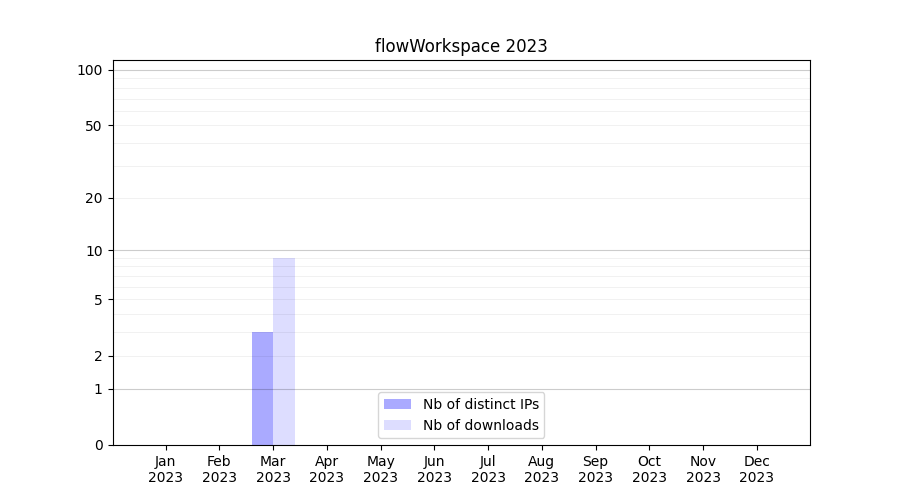This screenshot has width=900, height=500.
Task: Click the Jul 2023 x-axis label
Action: pyautogui.click(x=488, y=469)
